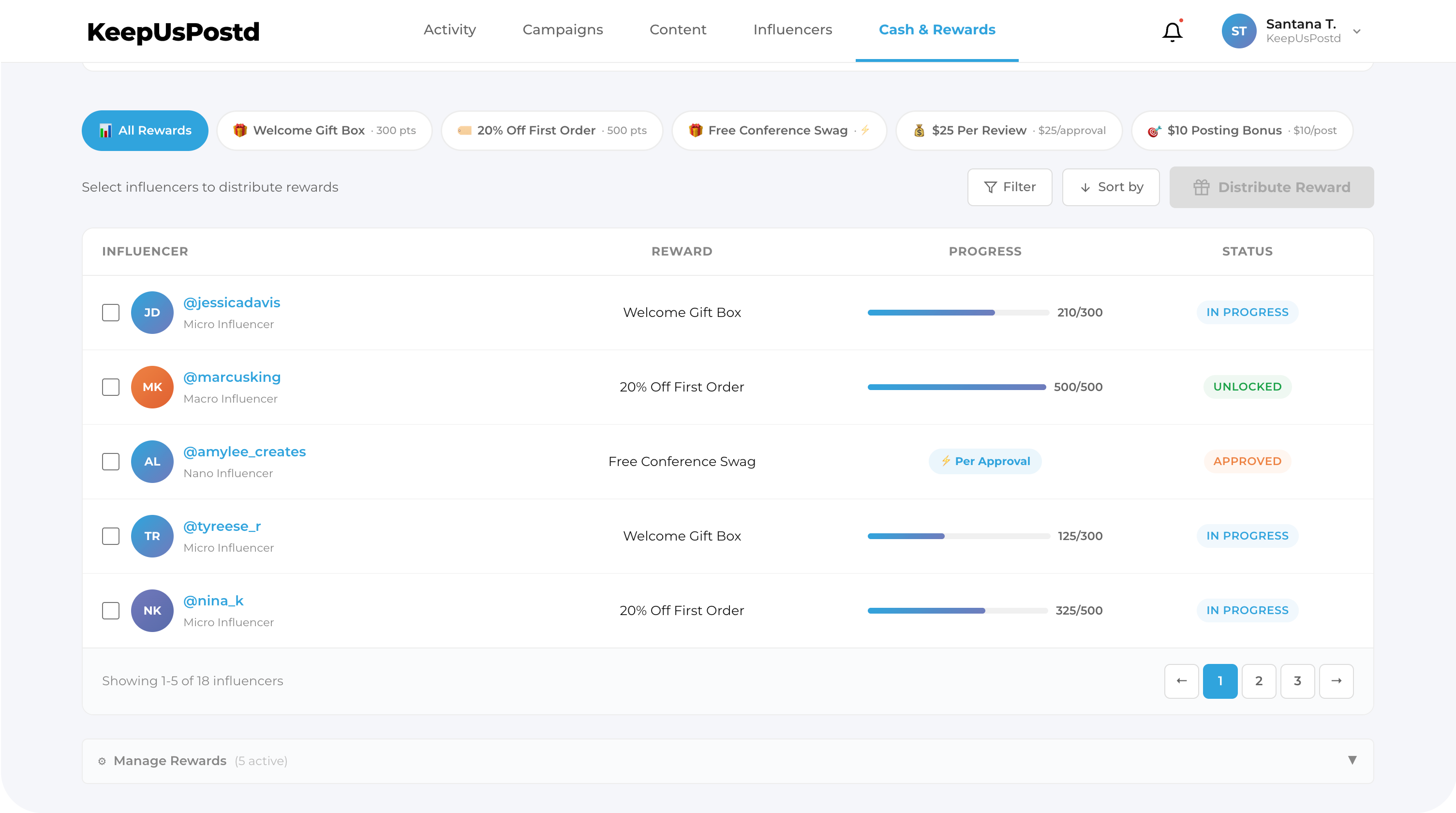Viewport: 1456px width, 813px height.
Task: Click @tyreese_r's Welcome Gift Box progress bar
Action: [958, 536]
